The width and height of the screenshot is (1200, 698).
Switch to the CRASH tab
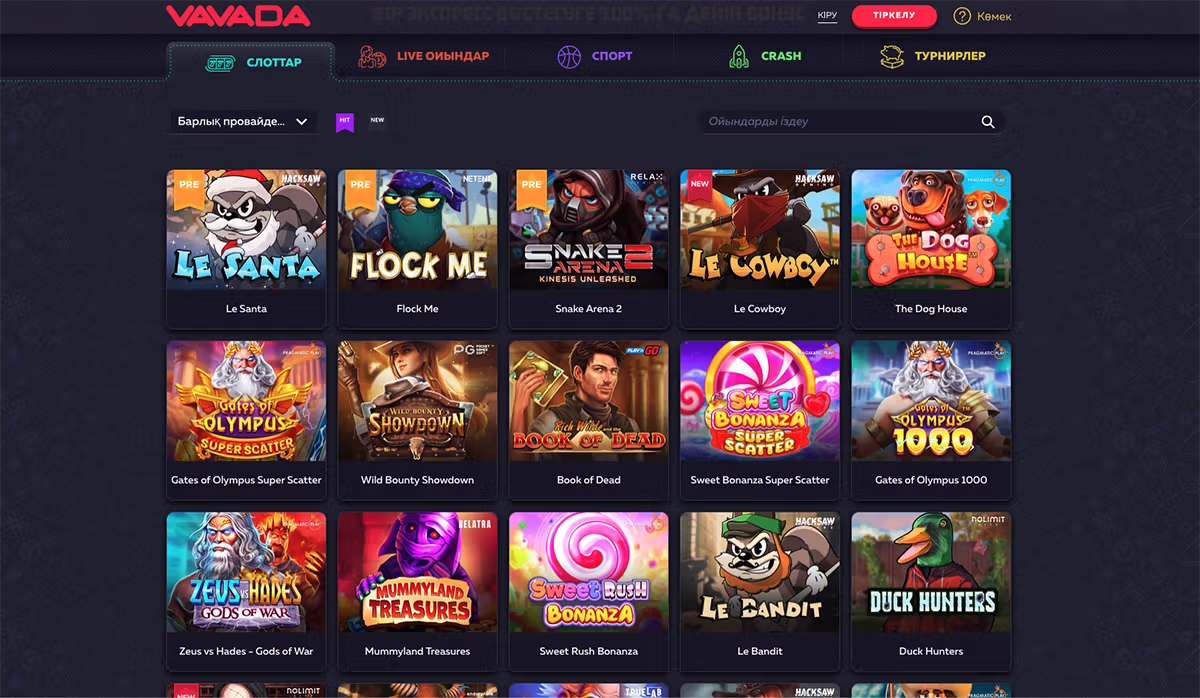(x=766, y=57)
